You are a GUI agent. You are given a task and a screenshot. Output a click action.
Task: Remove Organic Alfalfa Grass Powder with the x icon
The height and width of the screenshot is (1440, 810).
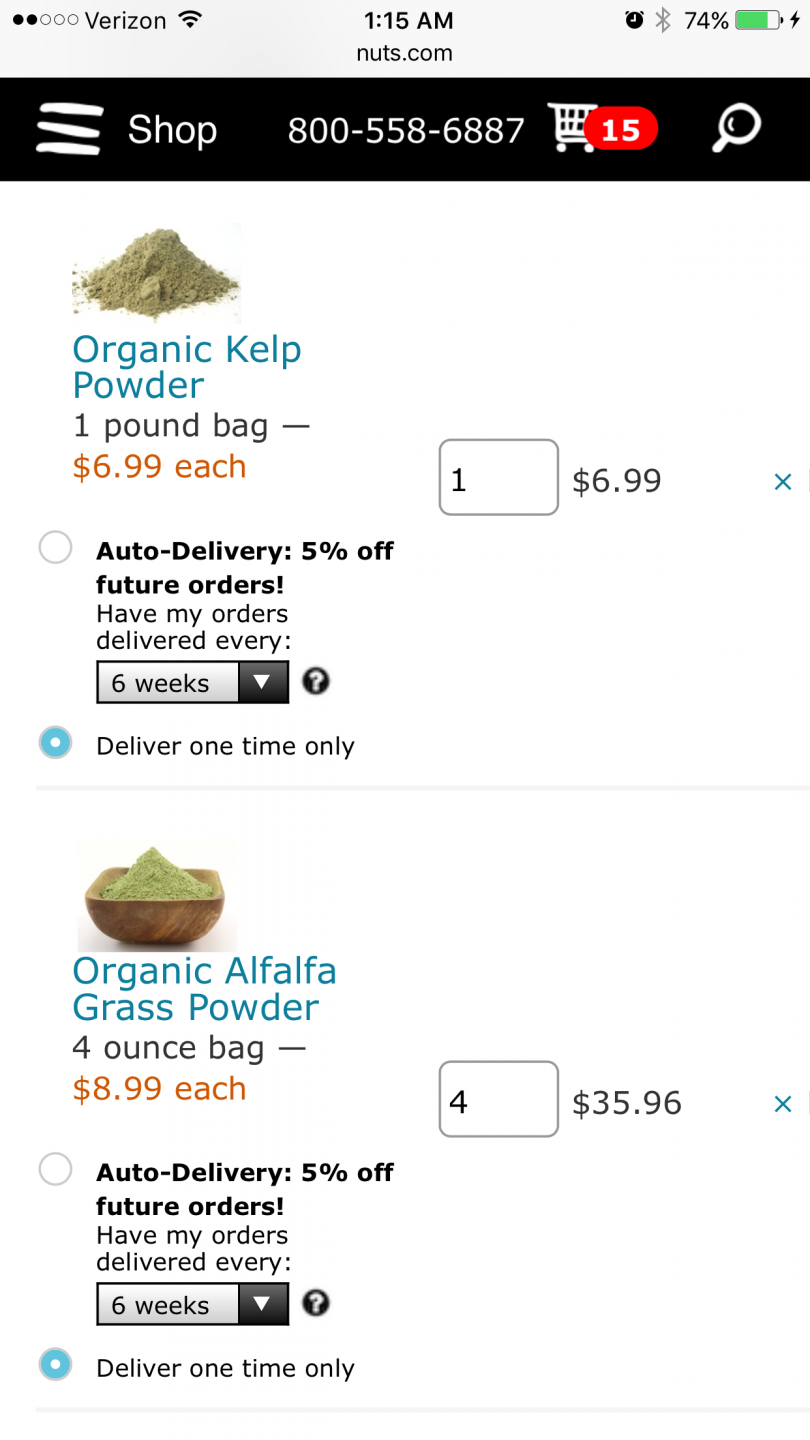783,1104
